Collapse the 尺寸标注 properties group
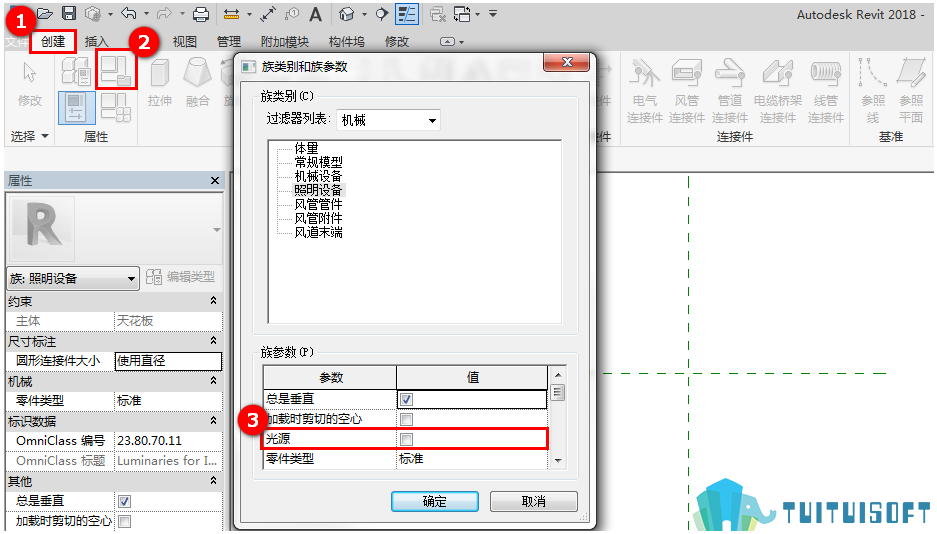The width and height of the screenshot is (937, 534). [213, 340]
